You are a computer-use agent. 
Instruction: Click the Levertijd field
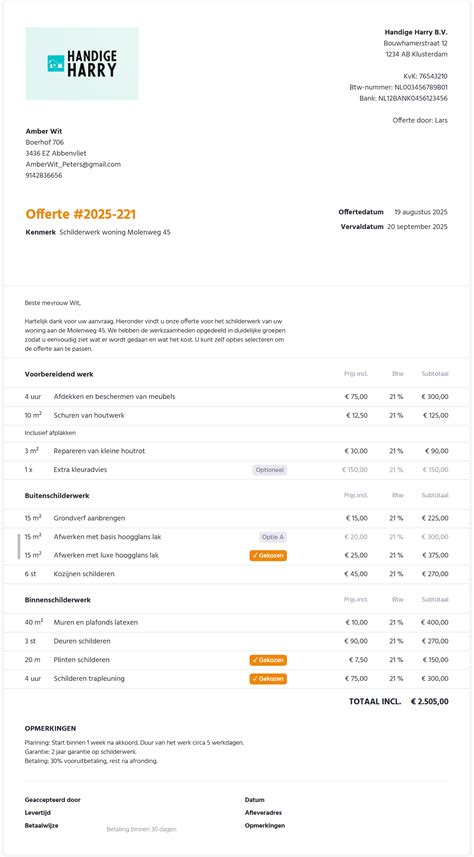click(38, 813)
